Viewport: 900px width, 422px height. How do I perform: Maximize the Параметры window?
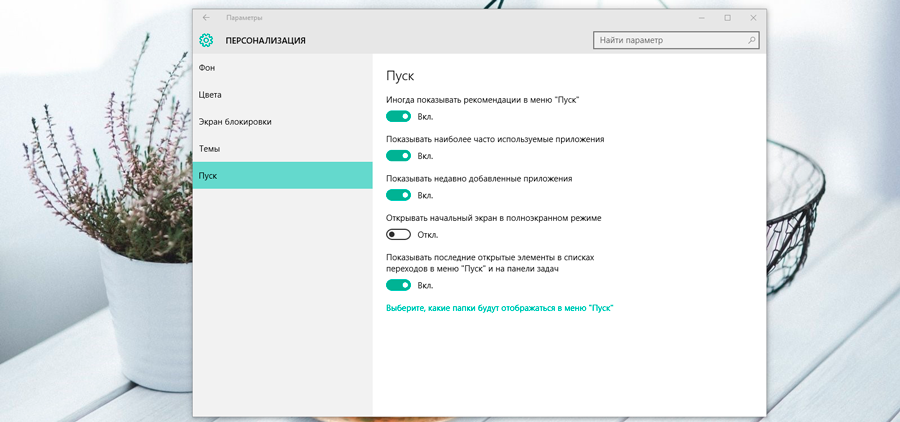tap(728, 18)
